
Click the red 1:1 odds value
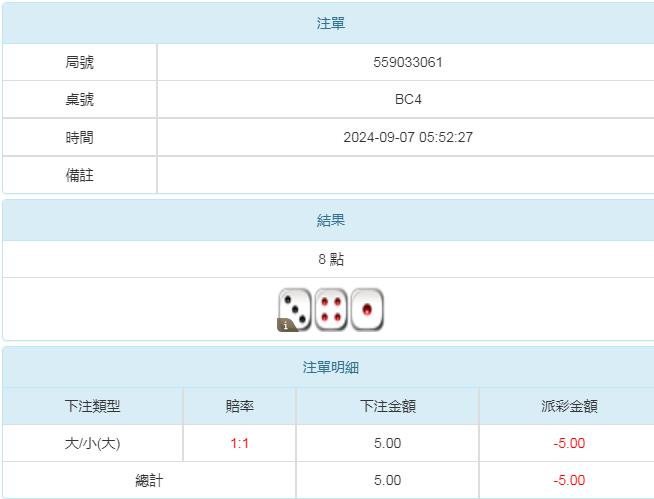[x=240, y=443]
